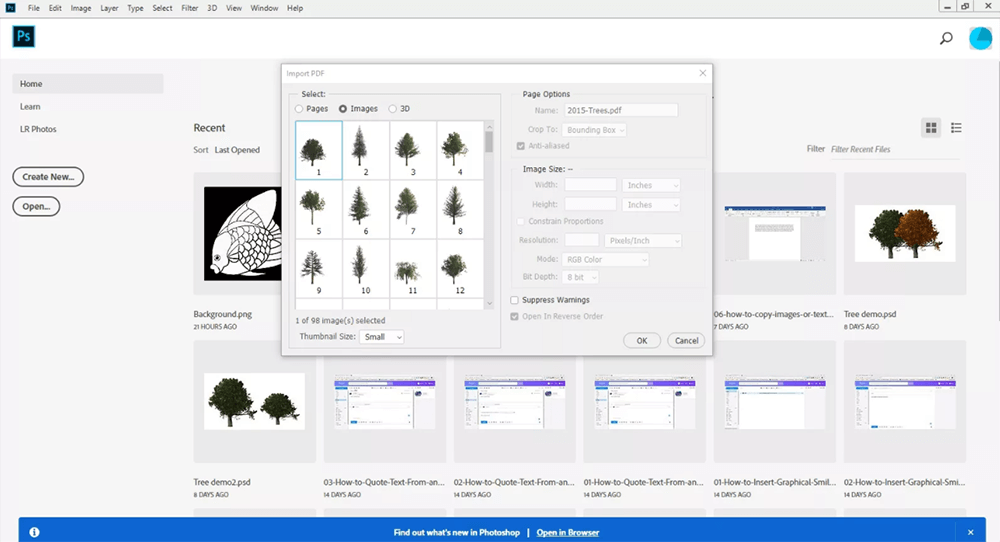Screen dimensions: 1000x542
Task: Choose the 3D radio option
Action: 393,108
